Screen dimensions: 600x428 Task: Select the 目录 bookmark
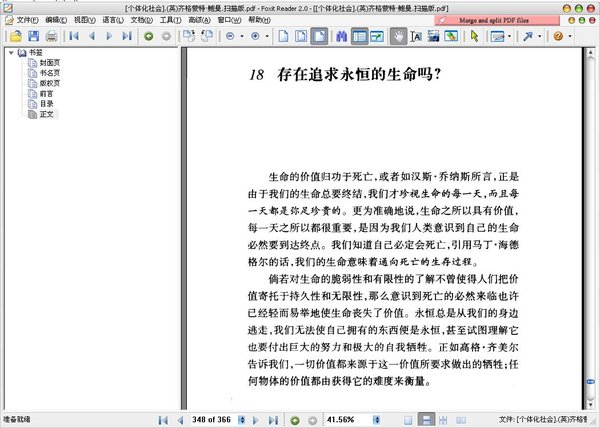click(x=46, y=104)
